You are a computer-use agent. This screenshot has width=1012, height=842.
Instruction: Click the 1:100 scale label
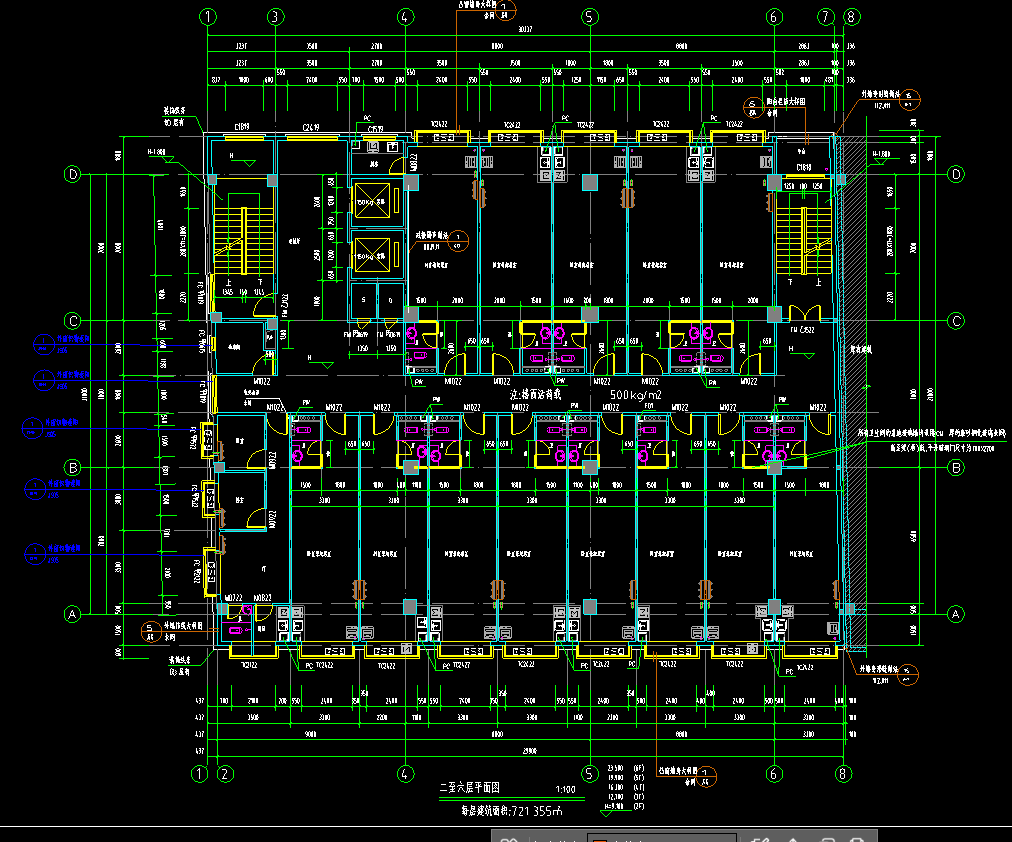565,790
